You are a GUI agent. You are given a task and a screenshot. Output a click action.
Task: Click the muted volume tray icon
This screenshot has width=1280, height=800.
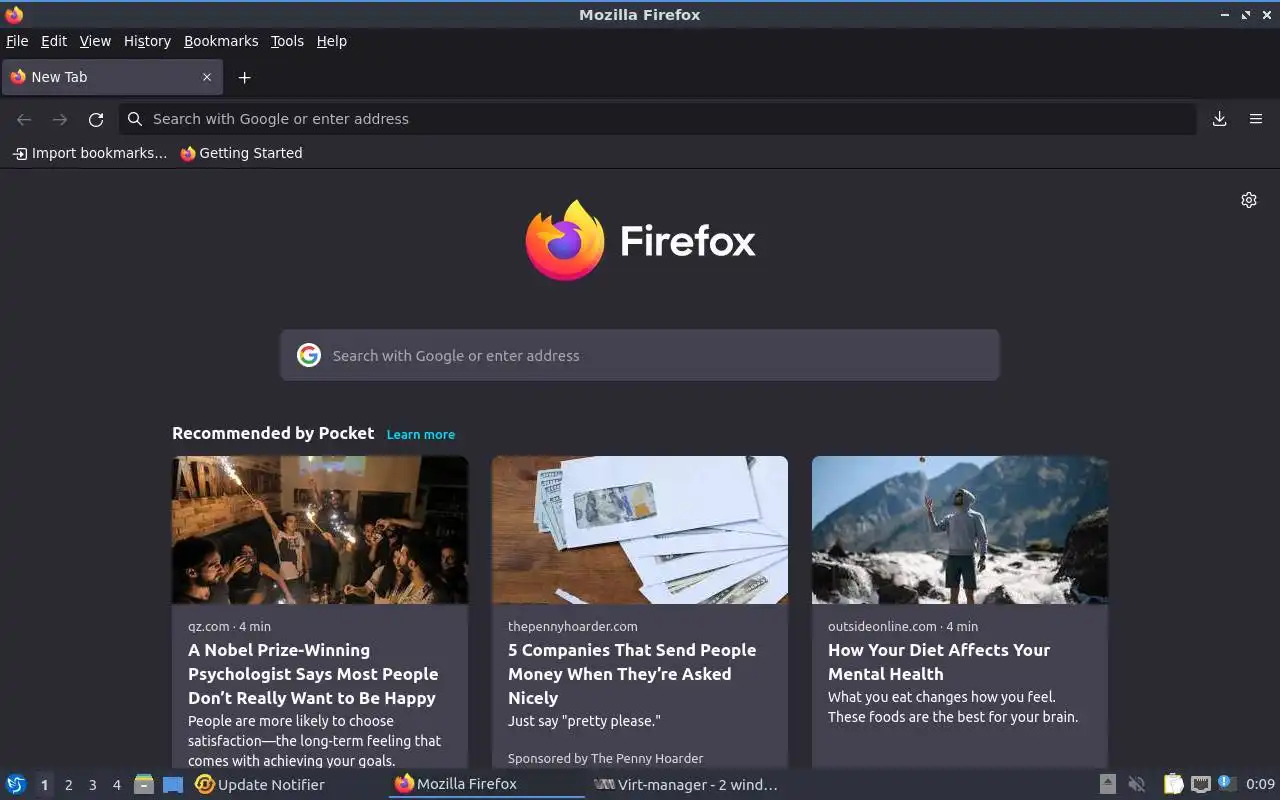tap(1137, 784)
